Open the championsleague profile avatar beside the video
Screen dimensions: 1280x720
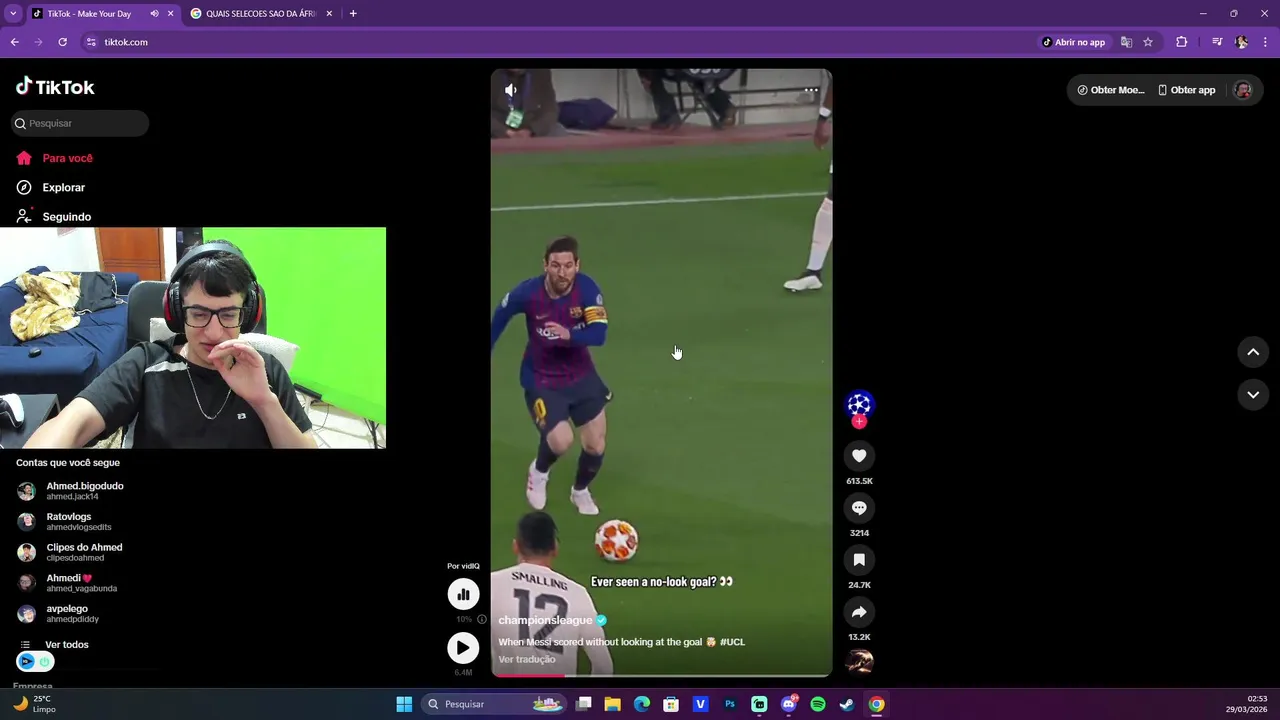(859, 404)
